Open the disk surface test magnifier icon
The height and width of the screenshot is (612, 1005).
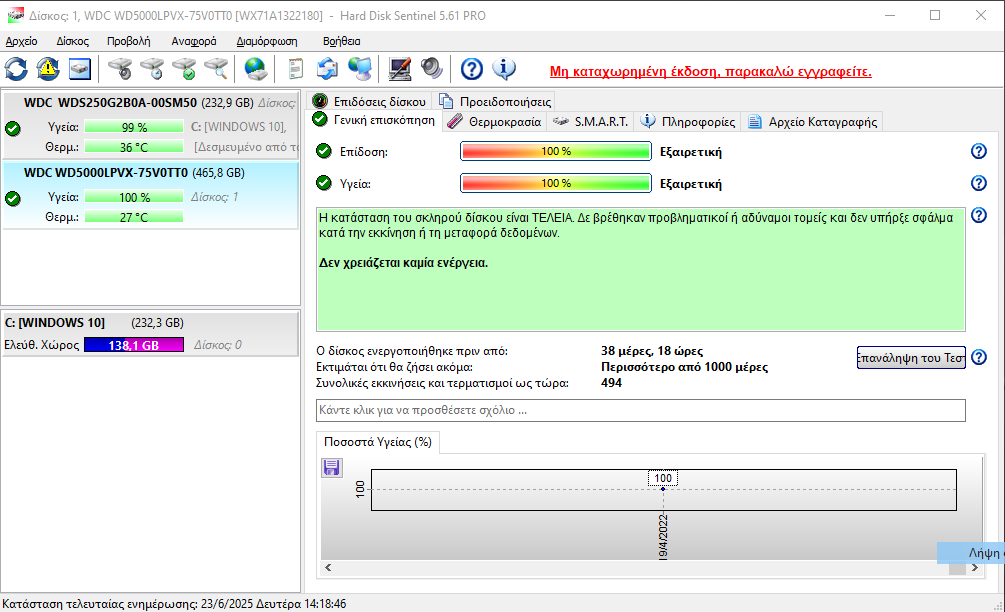[x=217, y=69]
